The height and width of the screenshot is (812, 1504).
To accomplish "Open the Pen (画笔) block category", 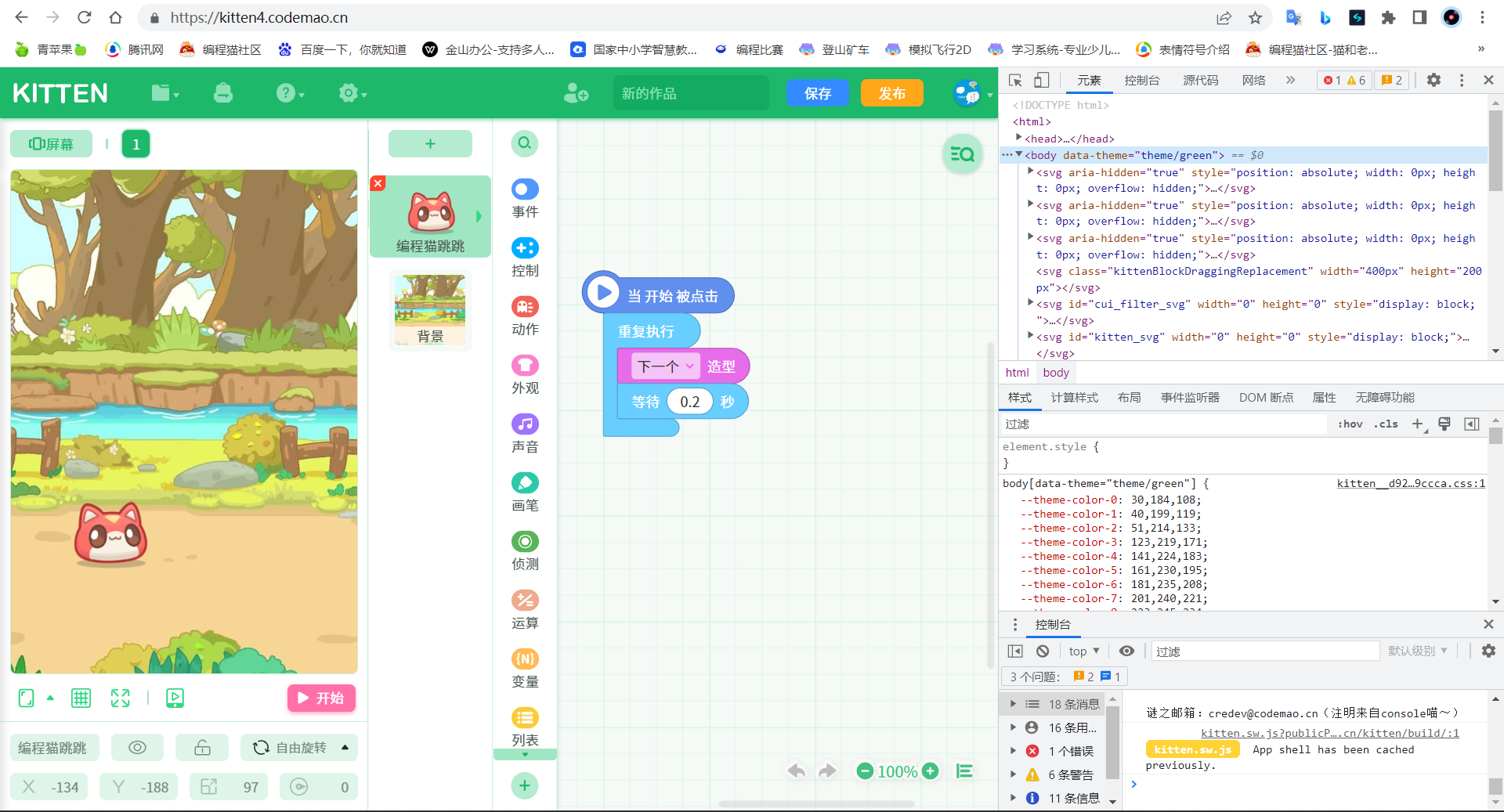I will (525, 493).
